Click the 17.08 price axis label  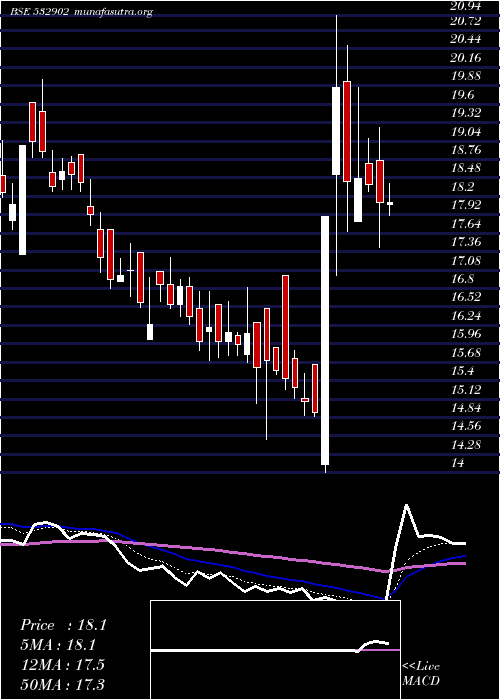coord(466,261)
